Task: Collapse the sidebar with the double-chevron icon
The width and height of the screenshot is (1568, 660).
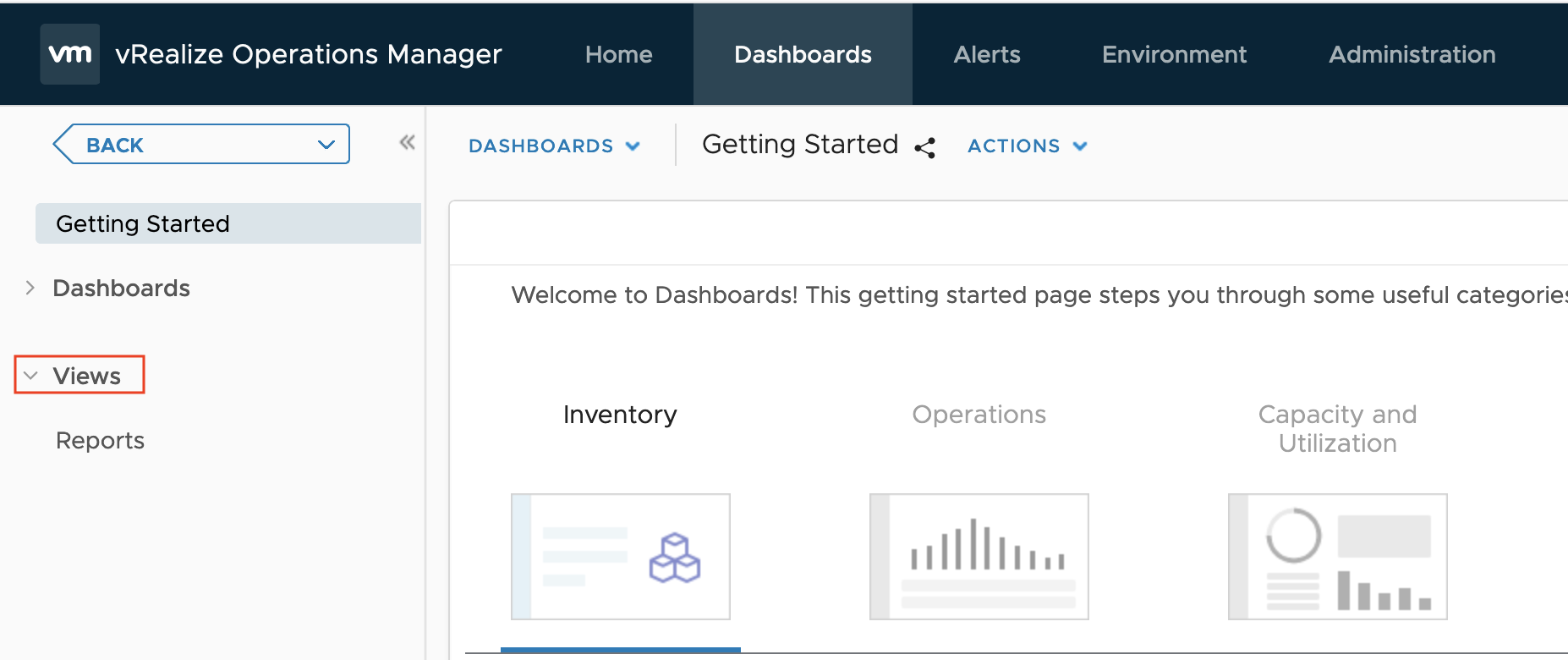Action: [407, 142]
